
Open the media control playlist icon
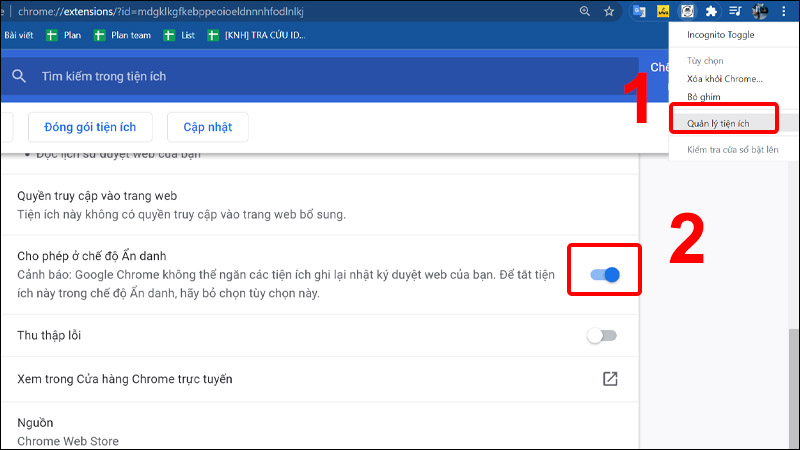click(735, 12)
